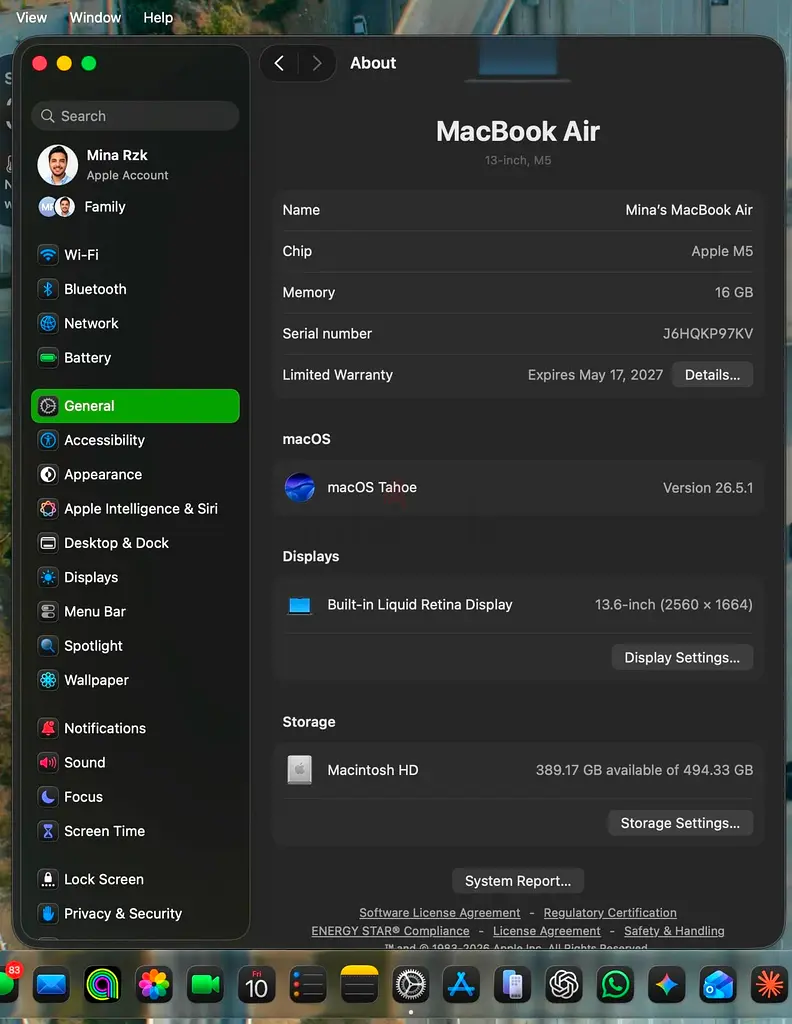This screenshot has width=792, height=1024.
Task: Open Mail from the Dock
Action: click(x=51, y=984)
